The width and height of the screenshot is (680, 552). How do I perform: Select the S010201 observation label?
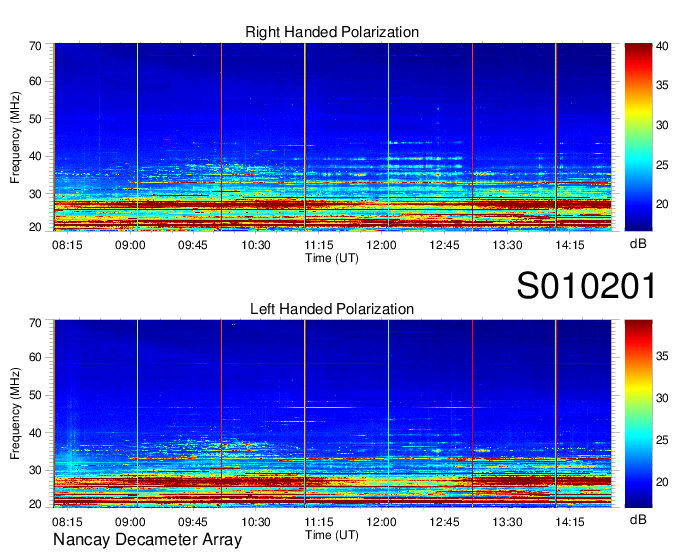coord(586,286)
